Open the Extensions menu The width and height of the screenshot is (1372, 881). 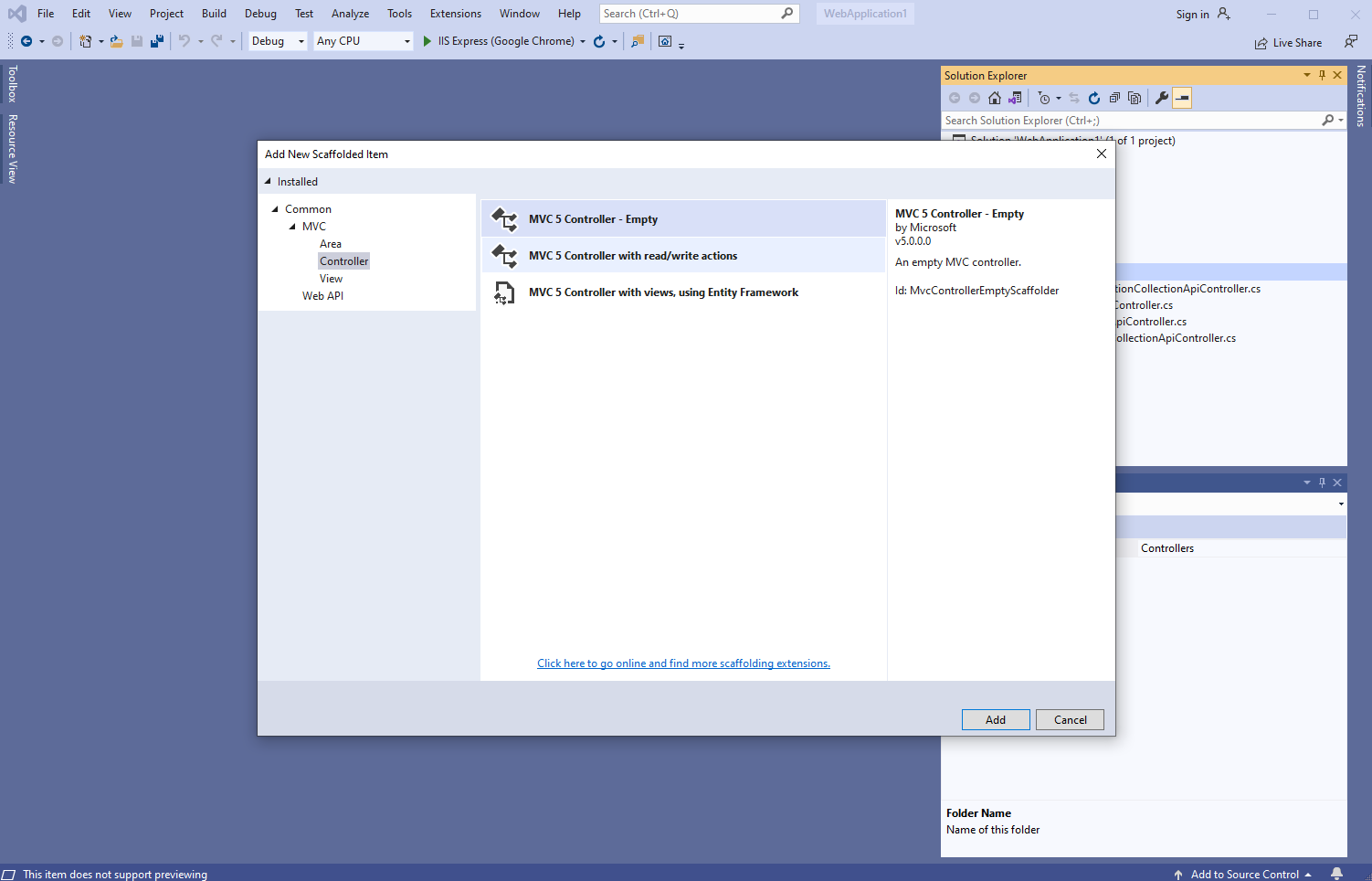455,14
